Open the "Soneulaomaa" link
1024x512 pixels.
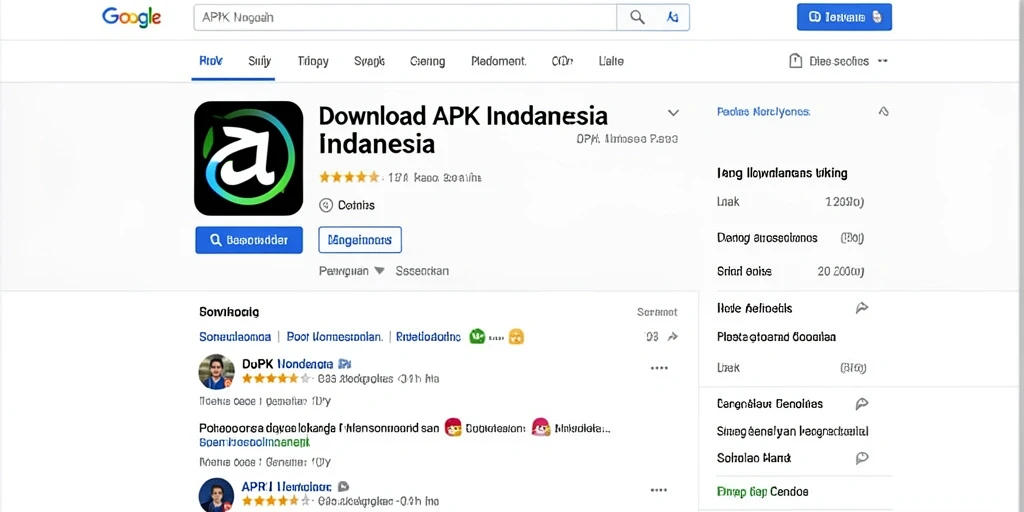[234, 337]
